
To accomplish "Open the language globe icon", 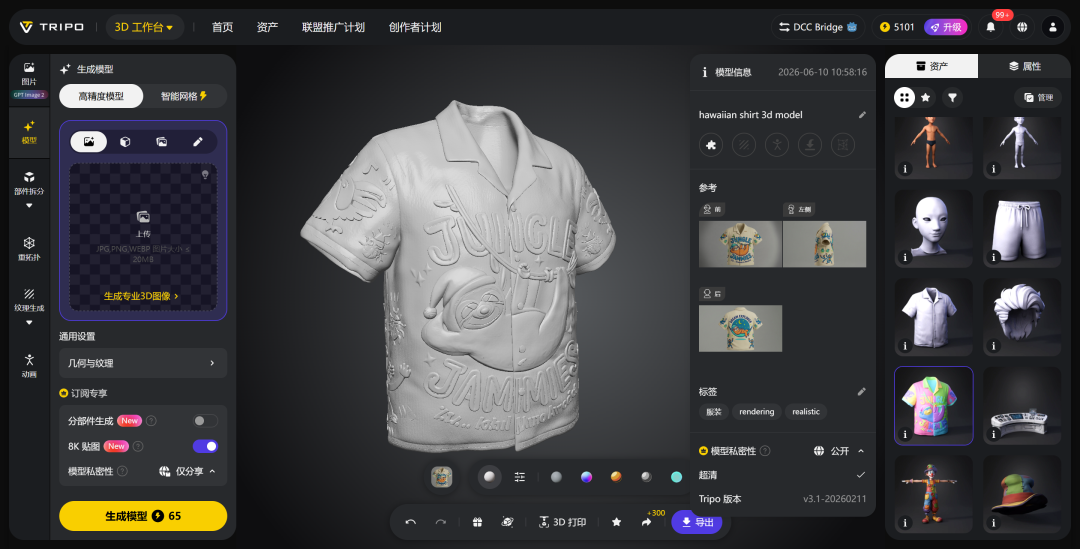I will tap(1022, 27).
